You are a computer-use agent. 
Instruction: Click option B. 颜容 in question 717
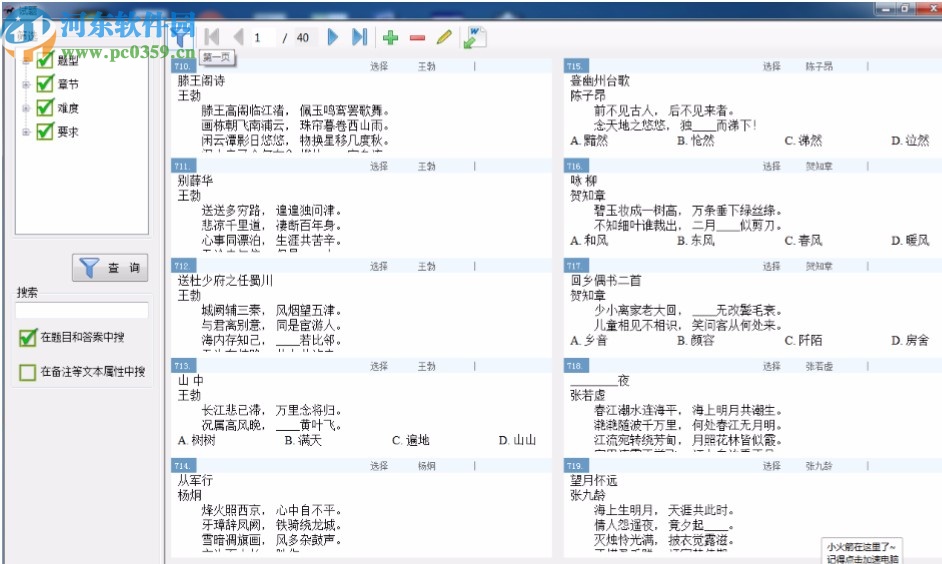pyautogui.click(x=696, y=341)
